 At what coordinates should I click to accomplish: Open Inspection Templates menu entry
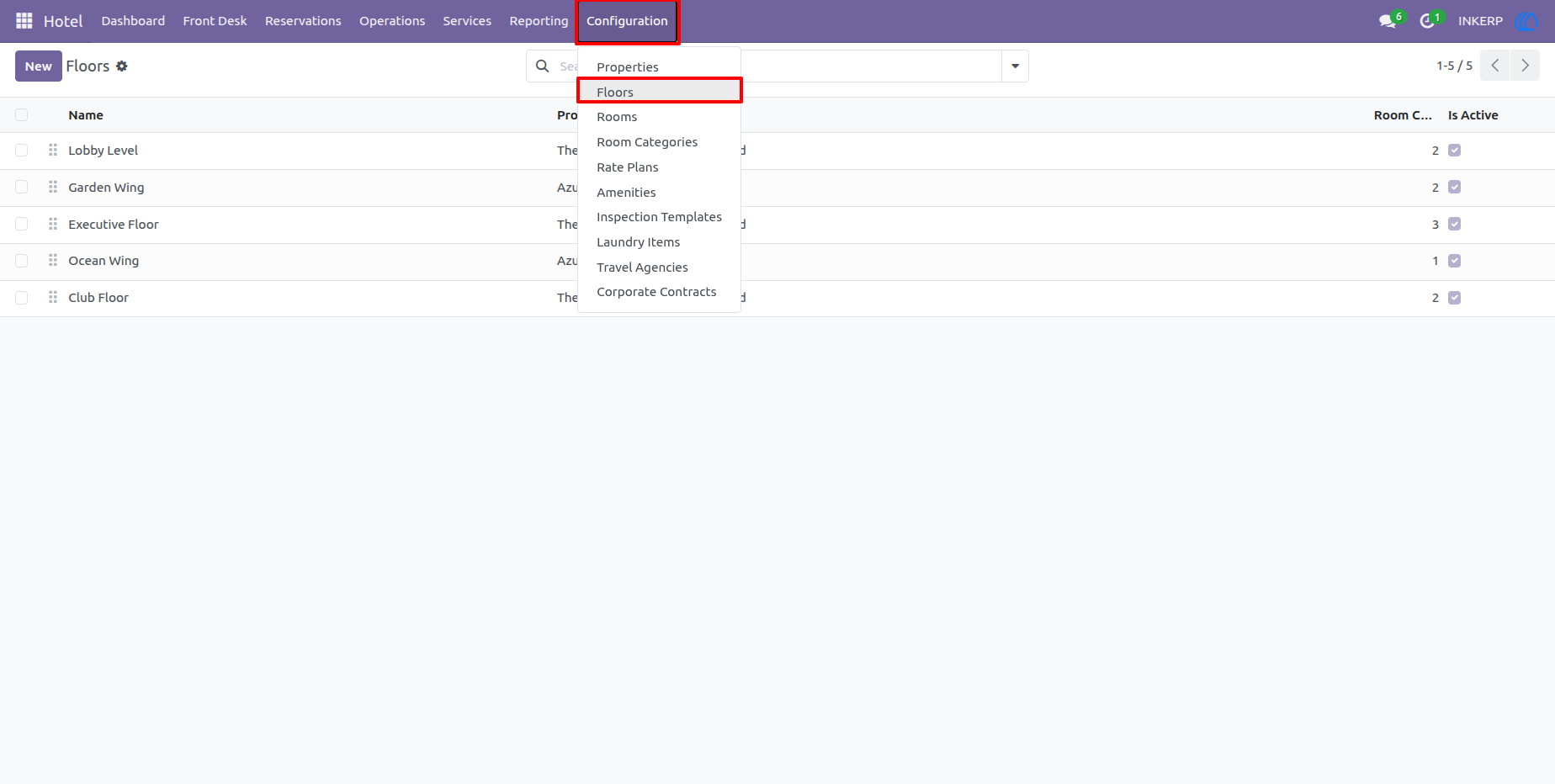[660, 217]
